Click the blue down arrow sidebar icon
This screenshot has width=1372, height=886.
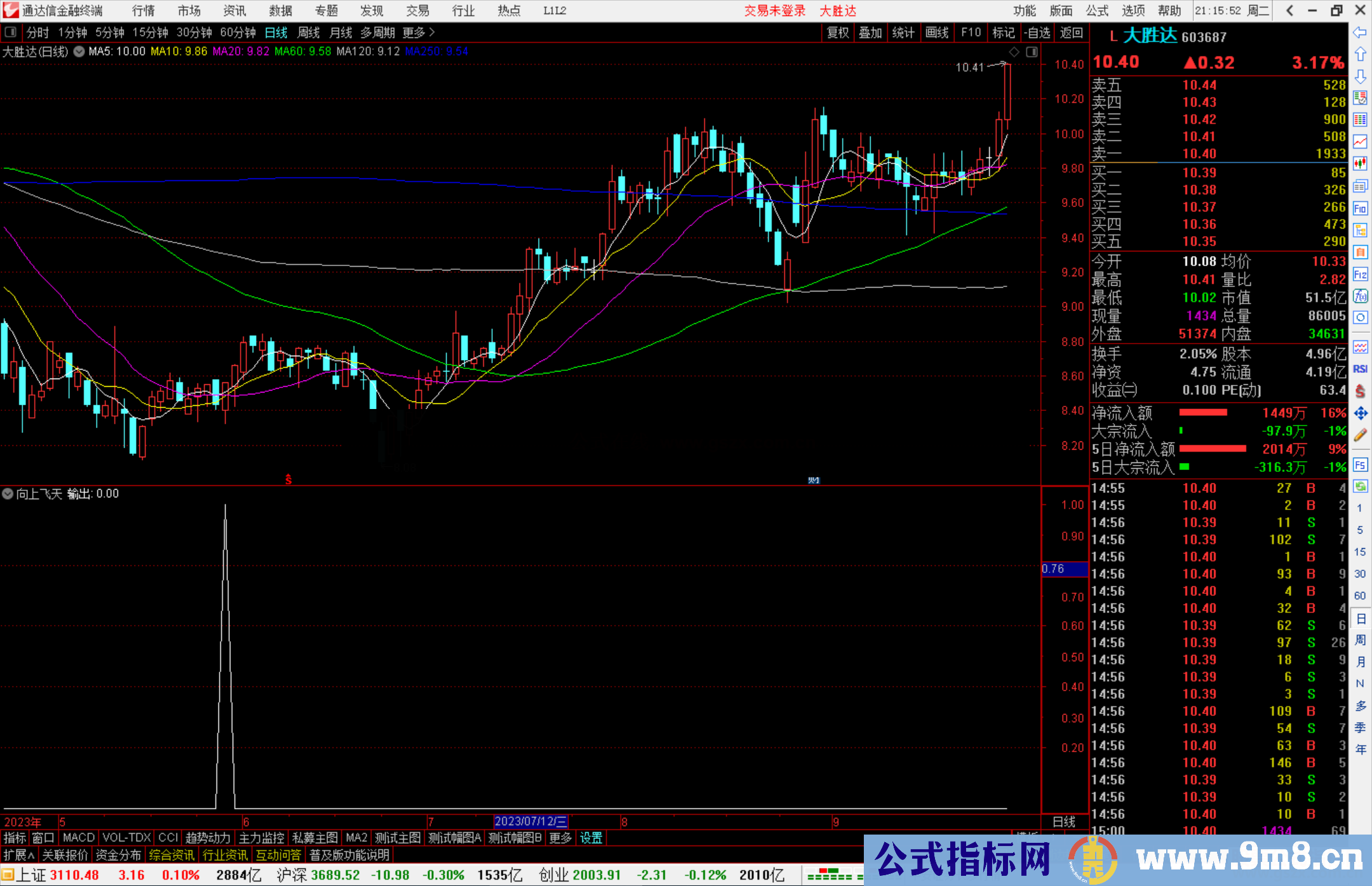1360,77
